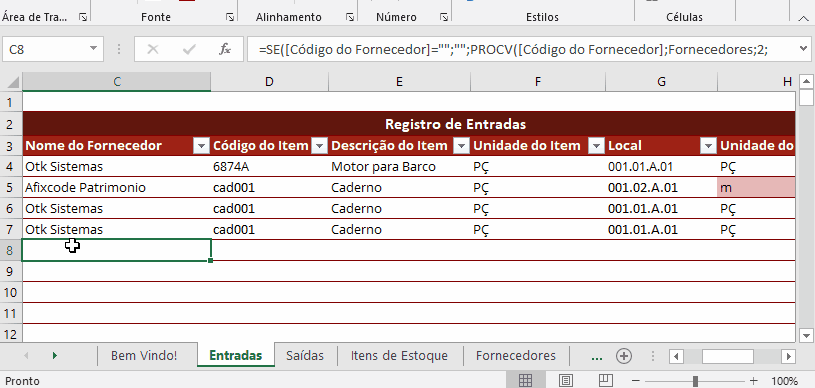Open the Área de Transferência dialog launcher
Screen dimensions: 815x388
coord(83,17)
